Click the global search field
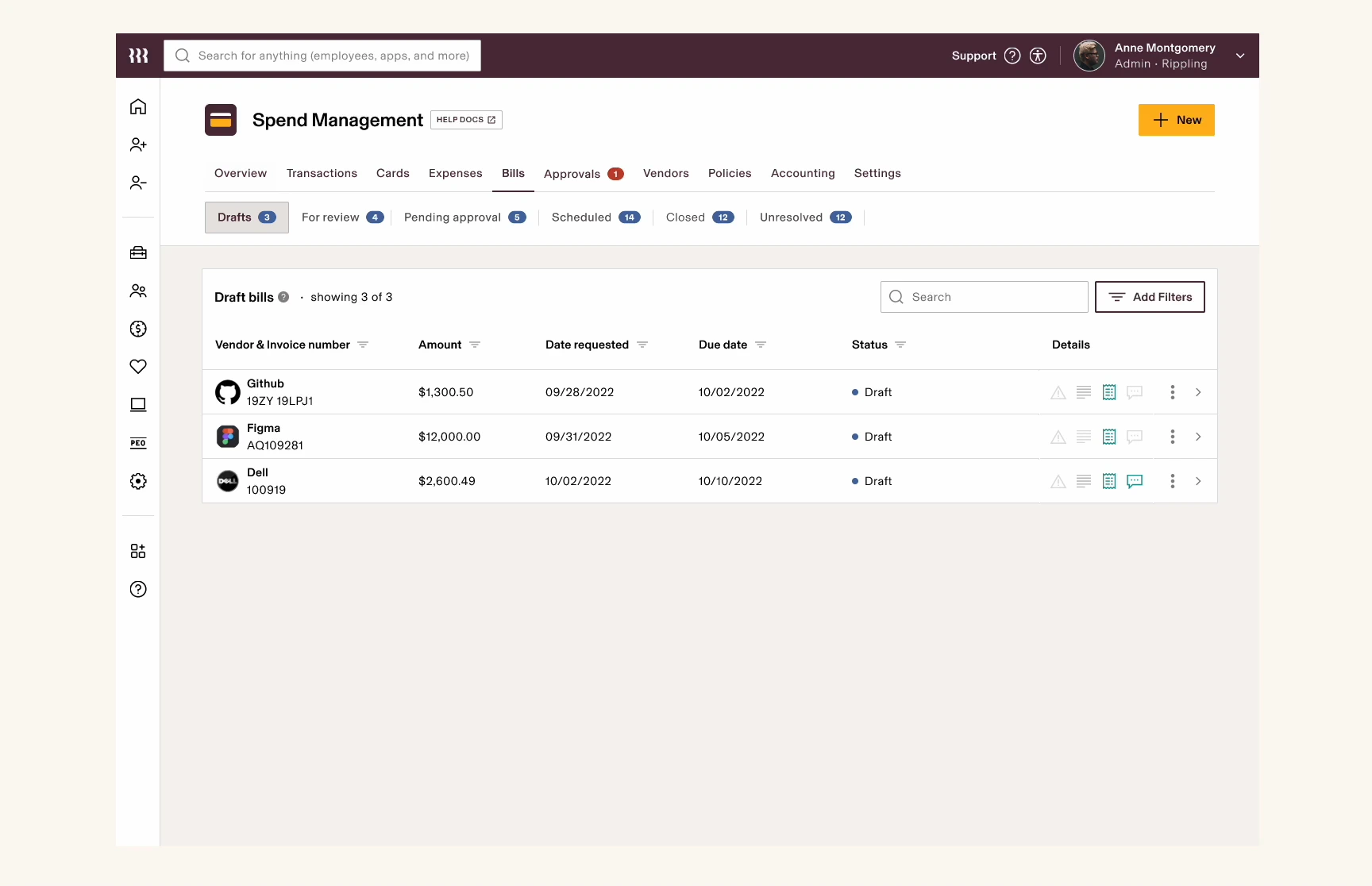 pyautogui.click(x=322, y=56)
